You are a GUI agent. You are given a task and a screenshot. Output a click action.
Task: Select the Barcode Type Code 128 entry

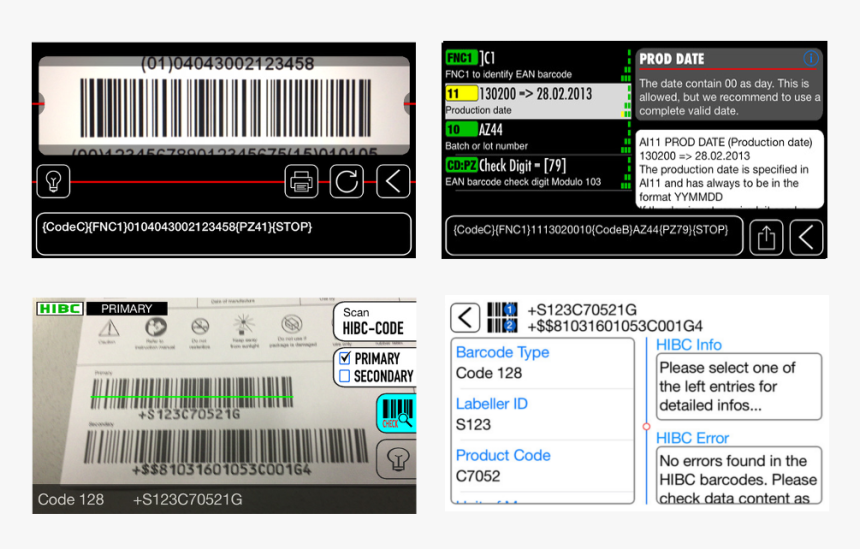pos(542,363)
